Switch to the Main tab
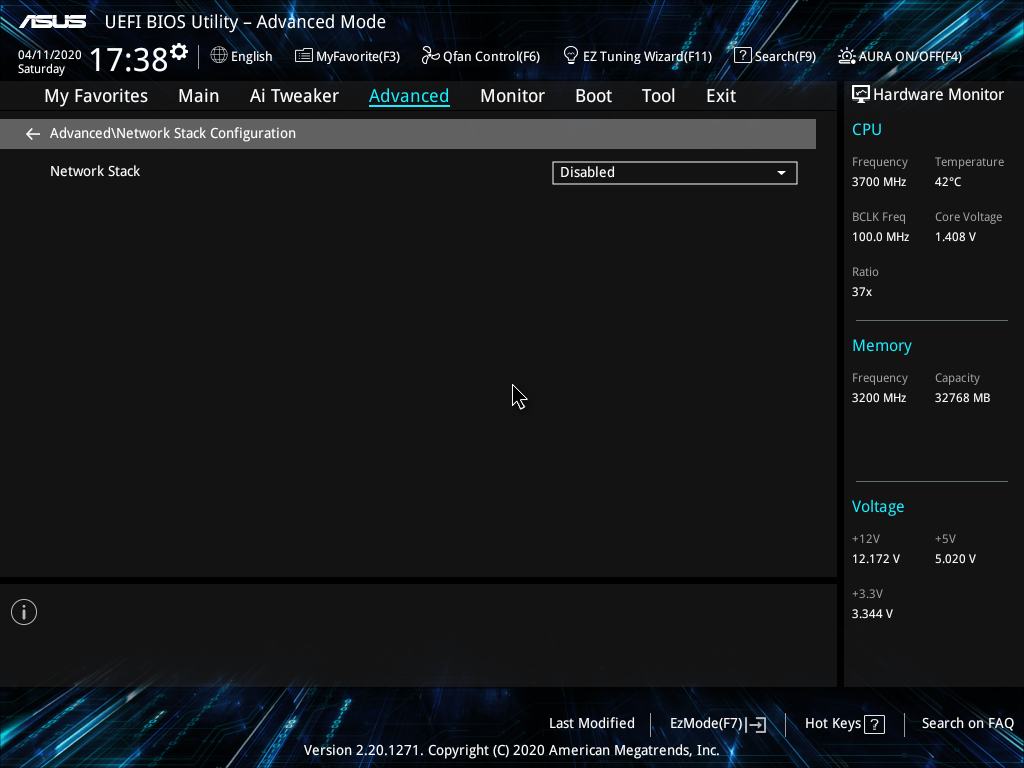The width and height of the screenshot is (1024, 768). 199,96
